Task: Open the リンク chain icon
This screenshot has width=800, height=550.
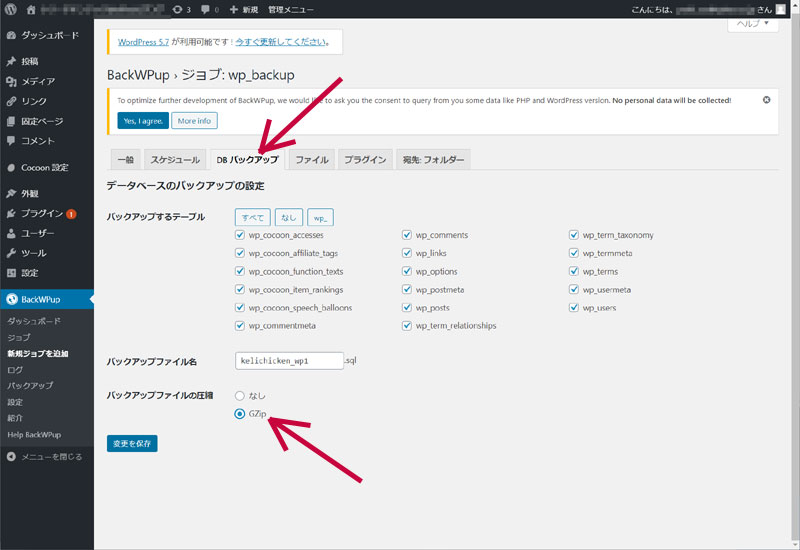Action: point(11,101)
